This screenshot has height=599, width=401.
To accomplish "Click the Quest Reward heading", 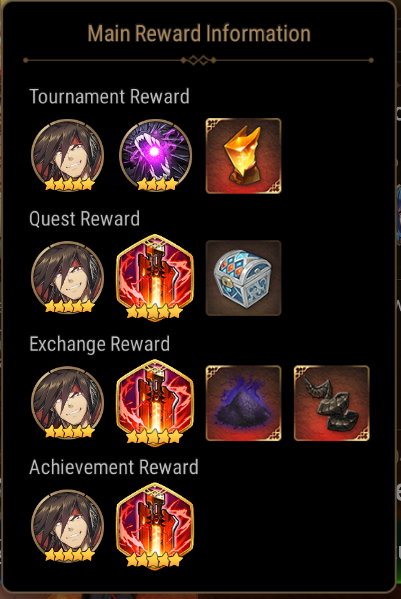I will pos(84,219).
